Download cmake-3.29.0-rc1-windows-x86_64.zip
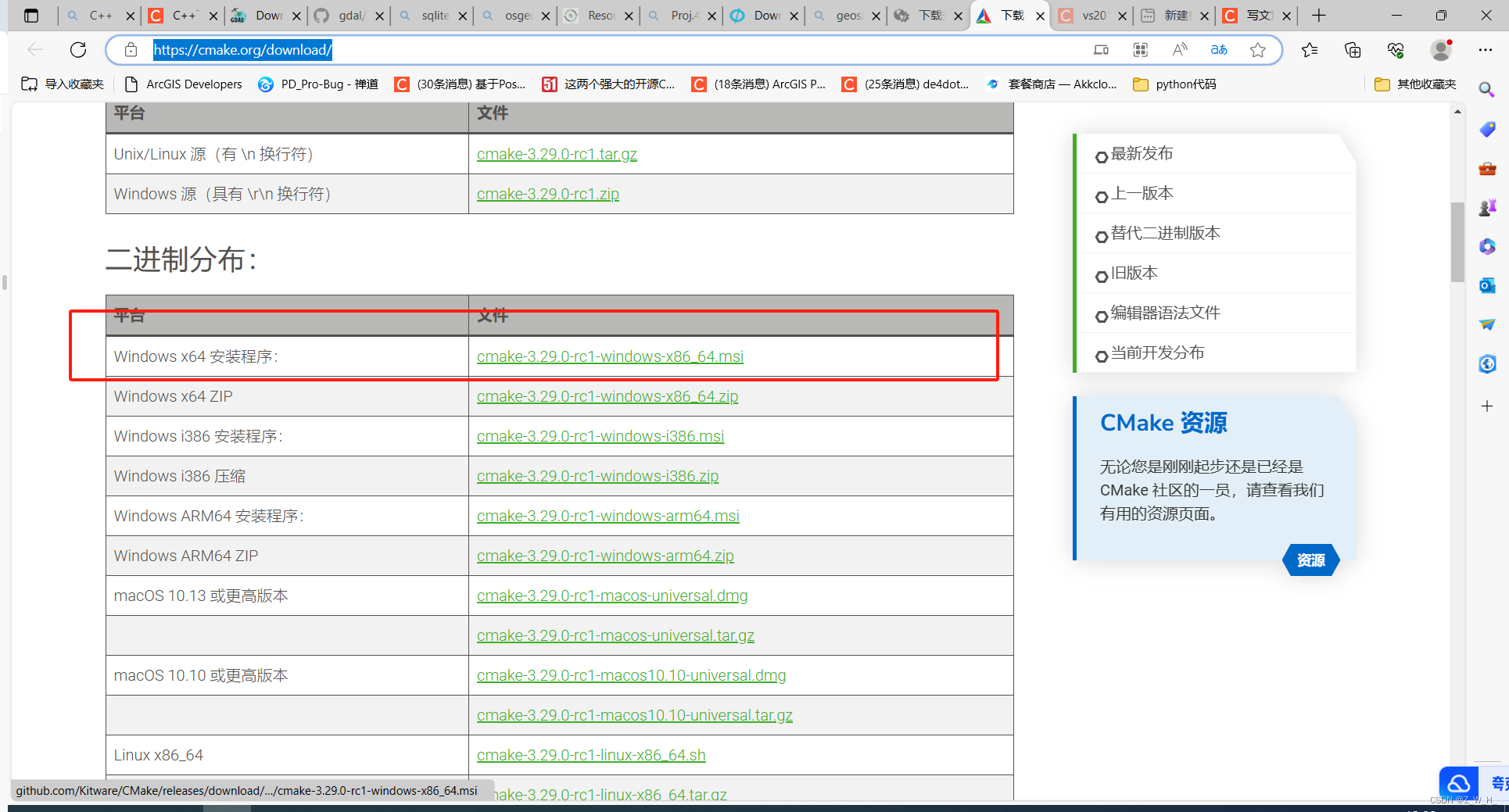This screenshot has width=1509, height=812. click(608, 396)
